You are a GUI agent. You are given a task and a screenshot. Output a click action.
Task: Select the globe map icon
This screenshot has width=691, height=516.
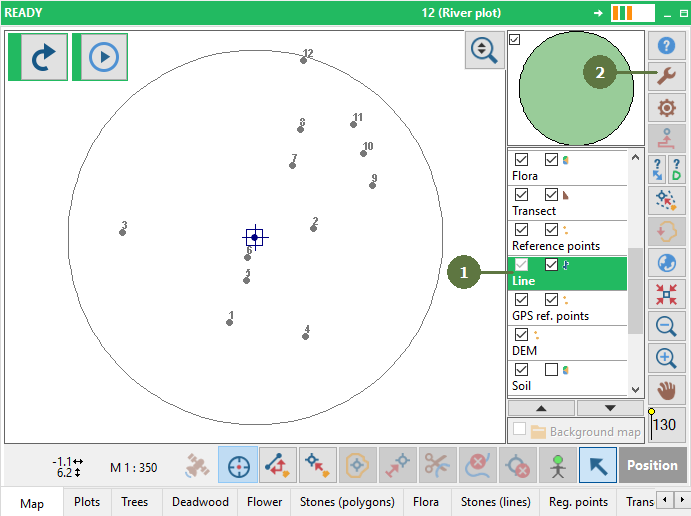coord(666,263)
